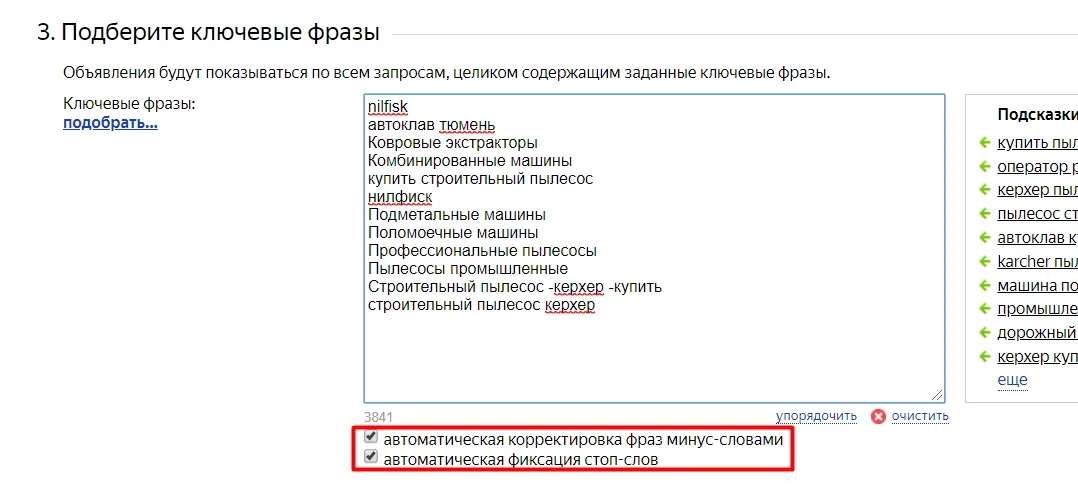Click the "подобрать..." keyword selection link
The height and width of the screenshot is (492, 1078).
point(110,123)
